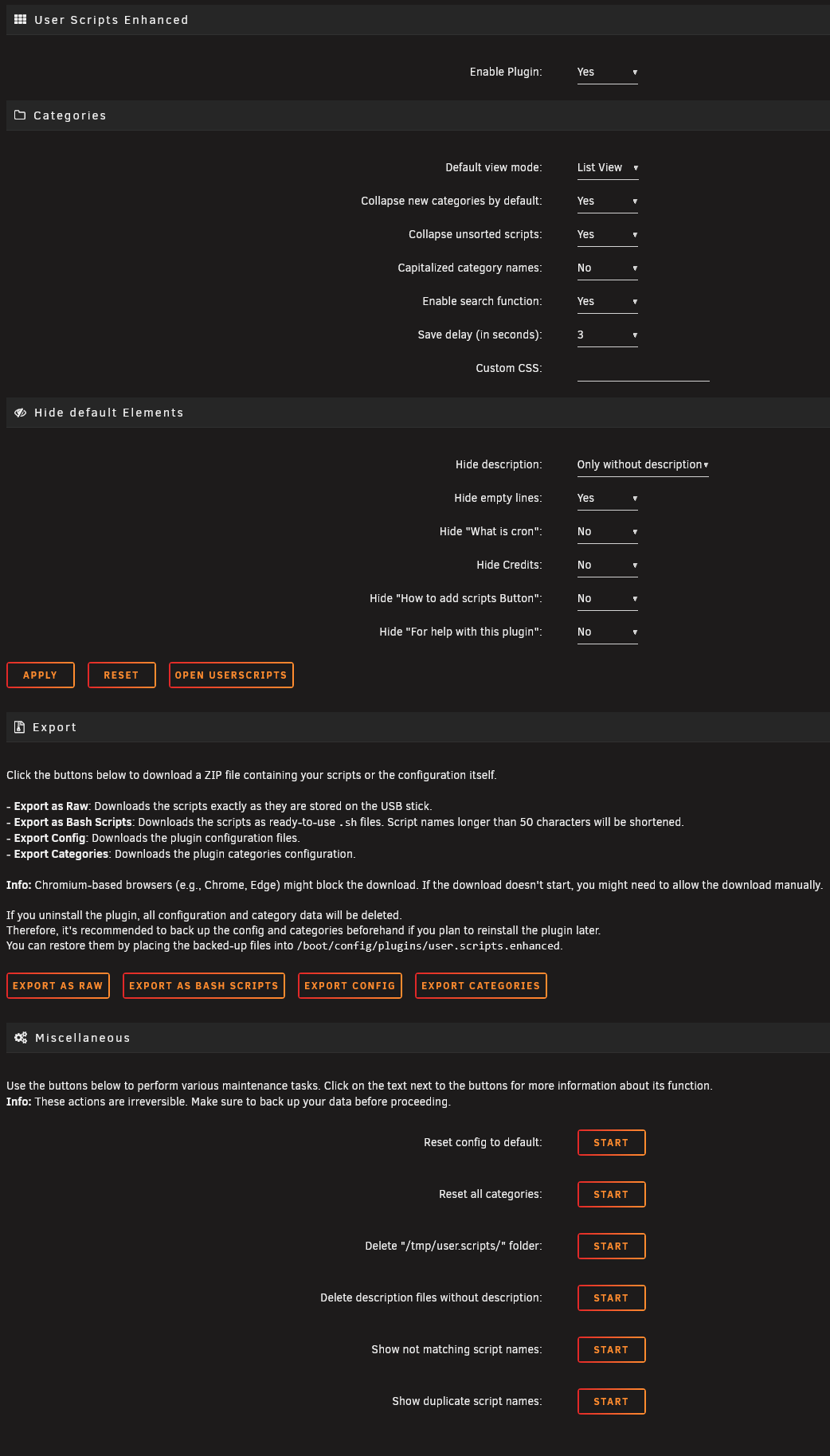Open the Default view mode dropdown
Screen dimensions: 830x1456
[608, 168]
